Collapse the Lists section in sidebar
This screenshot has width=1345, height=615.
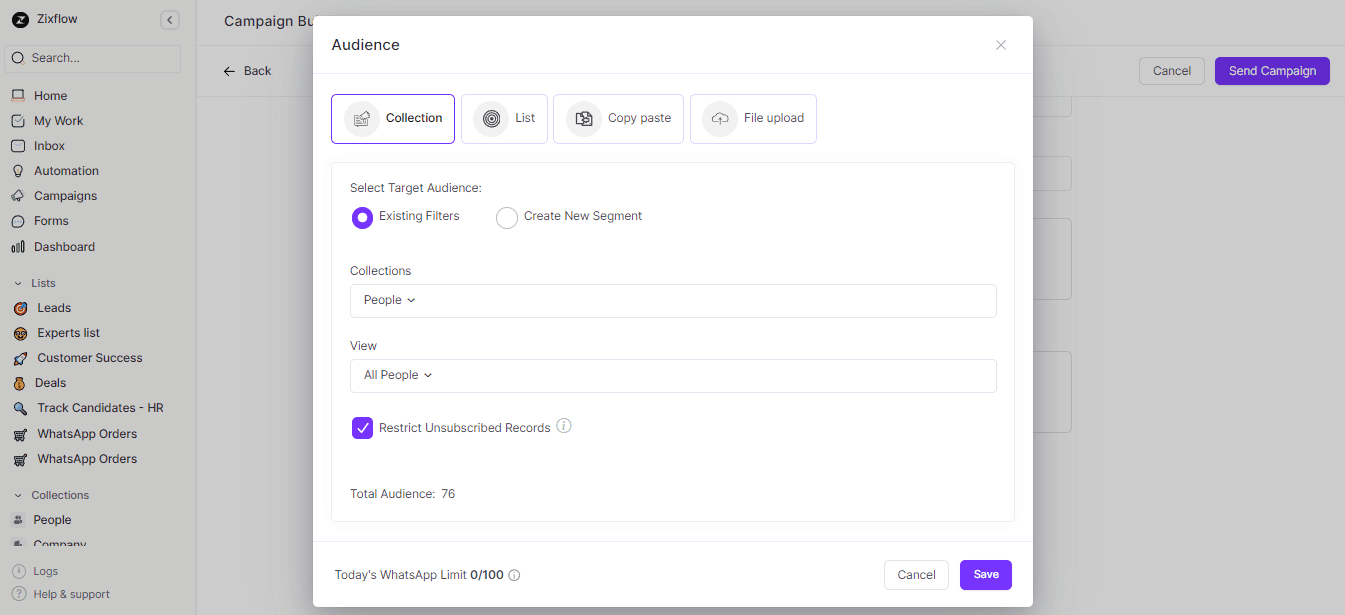[18, 283]
